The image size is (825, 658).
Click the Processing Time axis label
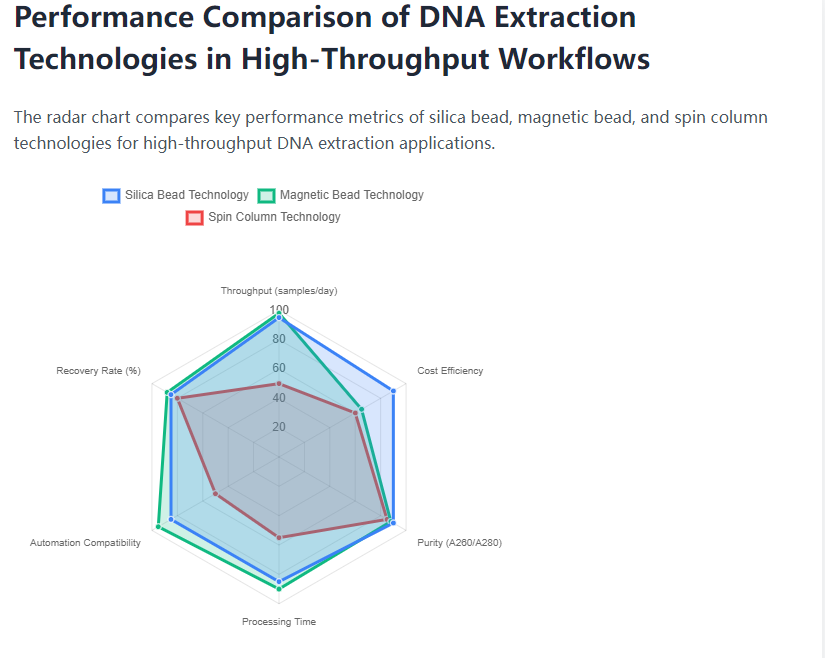pos(279,622)
